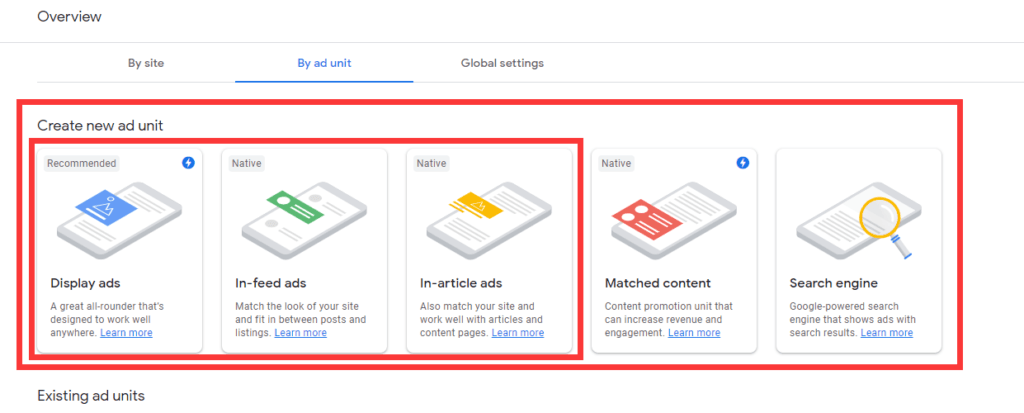Viewport: 1024px width, 413px height.
Task: Create a Matched content ad unit
Action: coord(674,251)
